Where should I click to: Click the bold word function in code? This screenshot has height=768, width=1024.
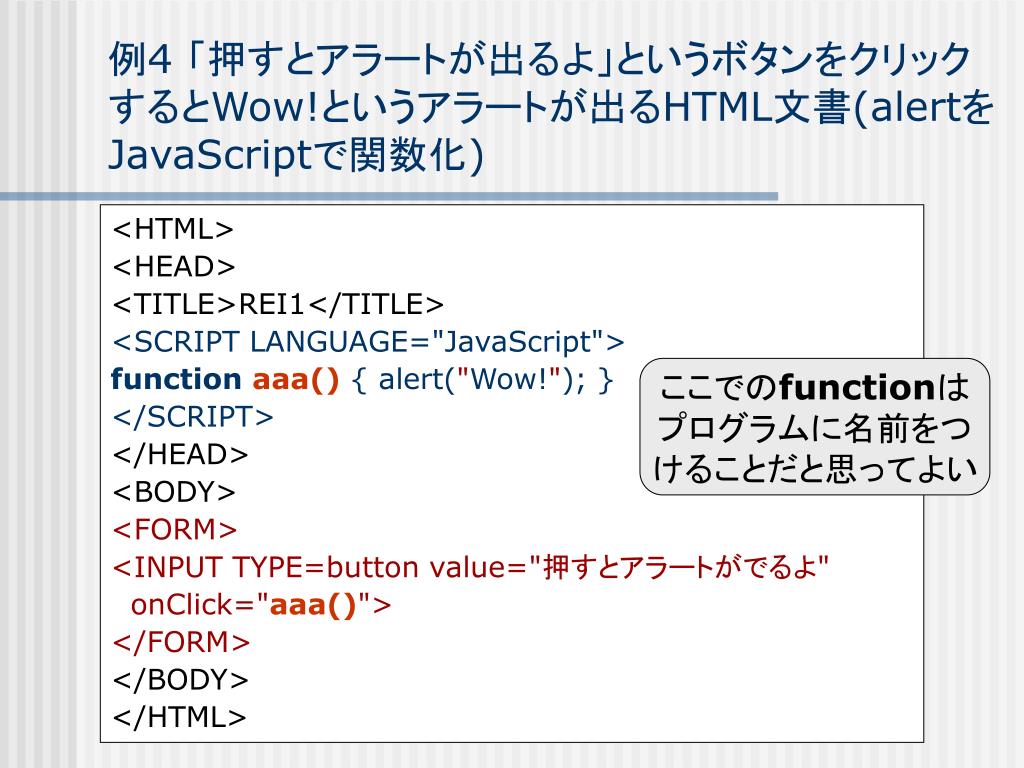coord(176,379)
